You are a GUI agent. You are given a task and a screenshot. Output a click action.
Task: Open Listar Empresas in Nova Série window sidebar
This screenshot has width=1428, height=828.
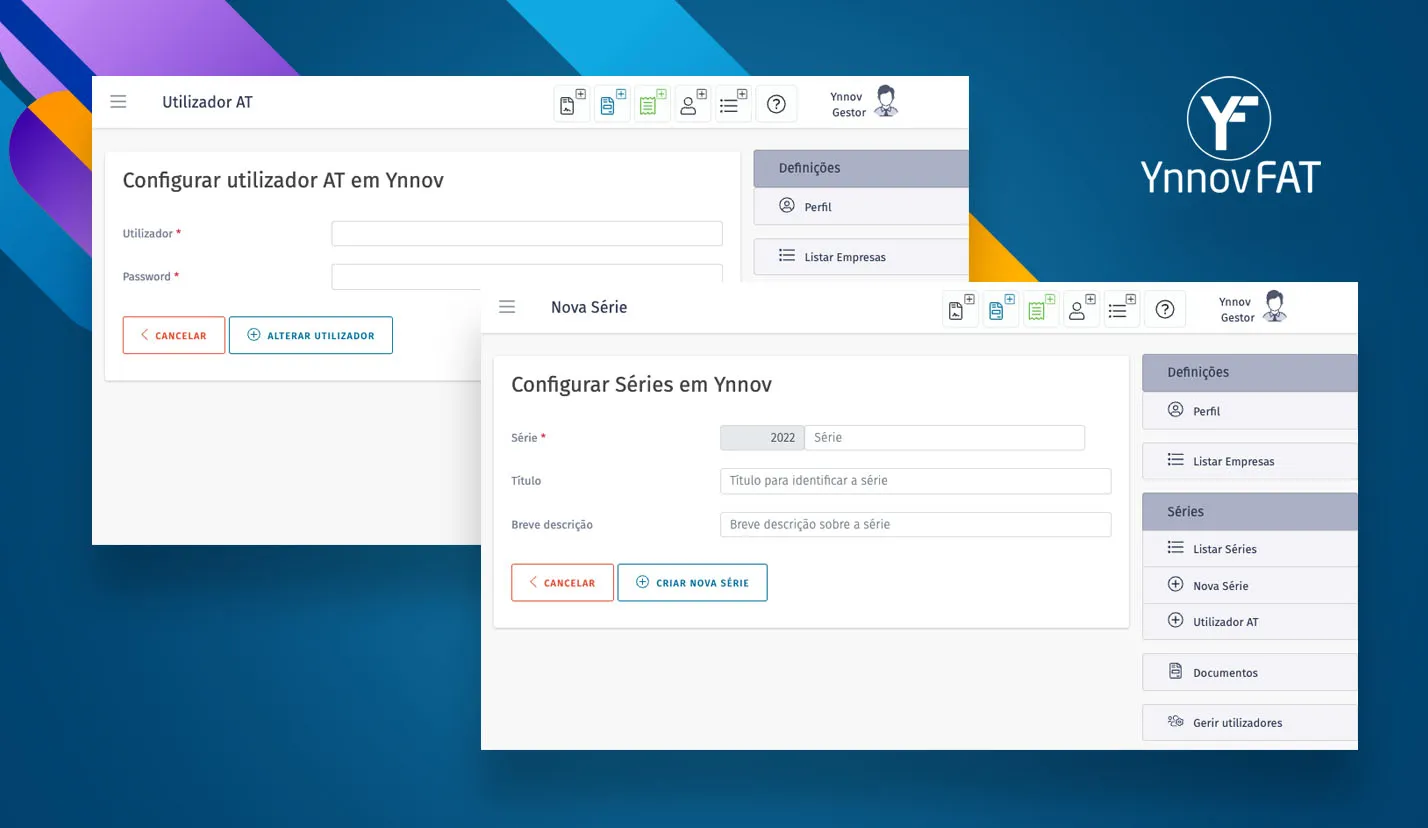pyautogui.click(x=1250, y=461)
